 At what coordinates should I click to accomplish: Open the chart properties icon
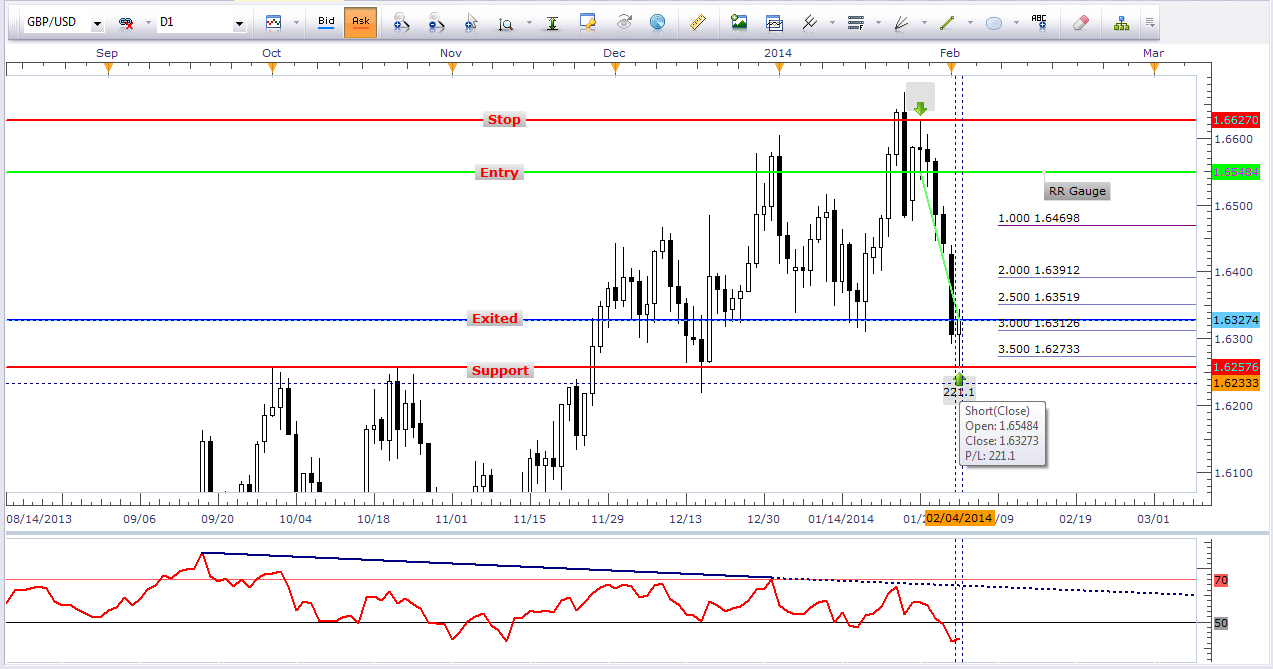click(588, 22)
